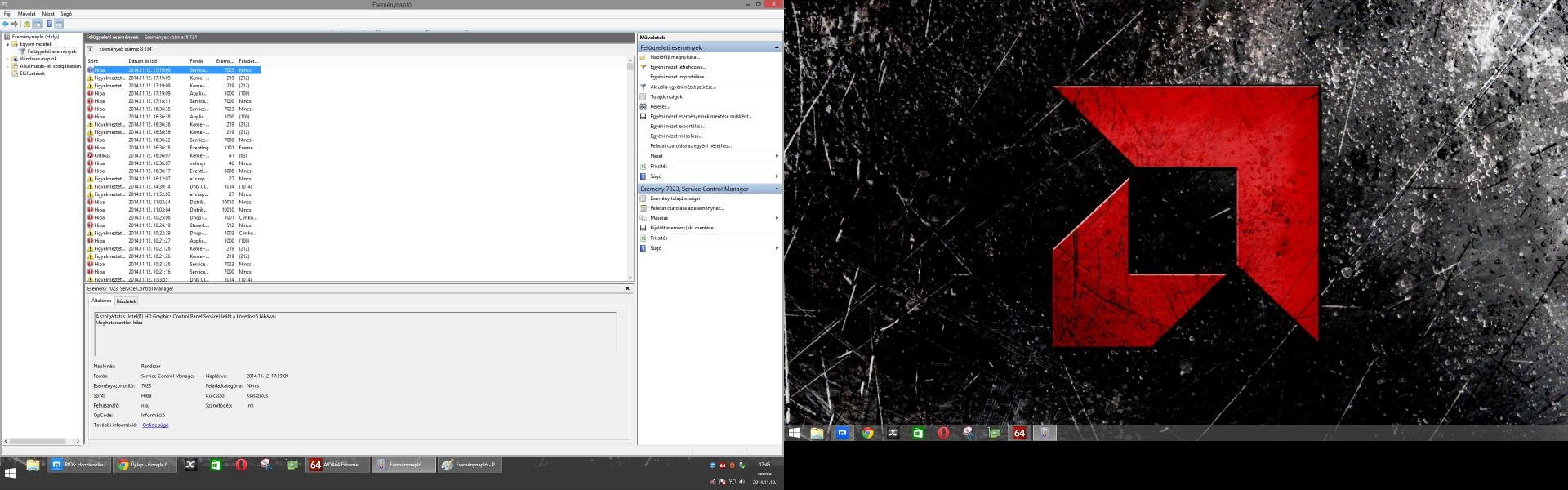
Task: Click the Back arrow in Event Viewer toolbar
Action: [6, 24]
